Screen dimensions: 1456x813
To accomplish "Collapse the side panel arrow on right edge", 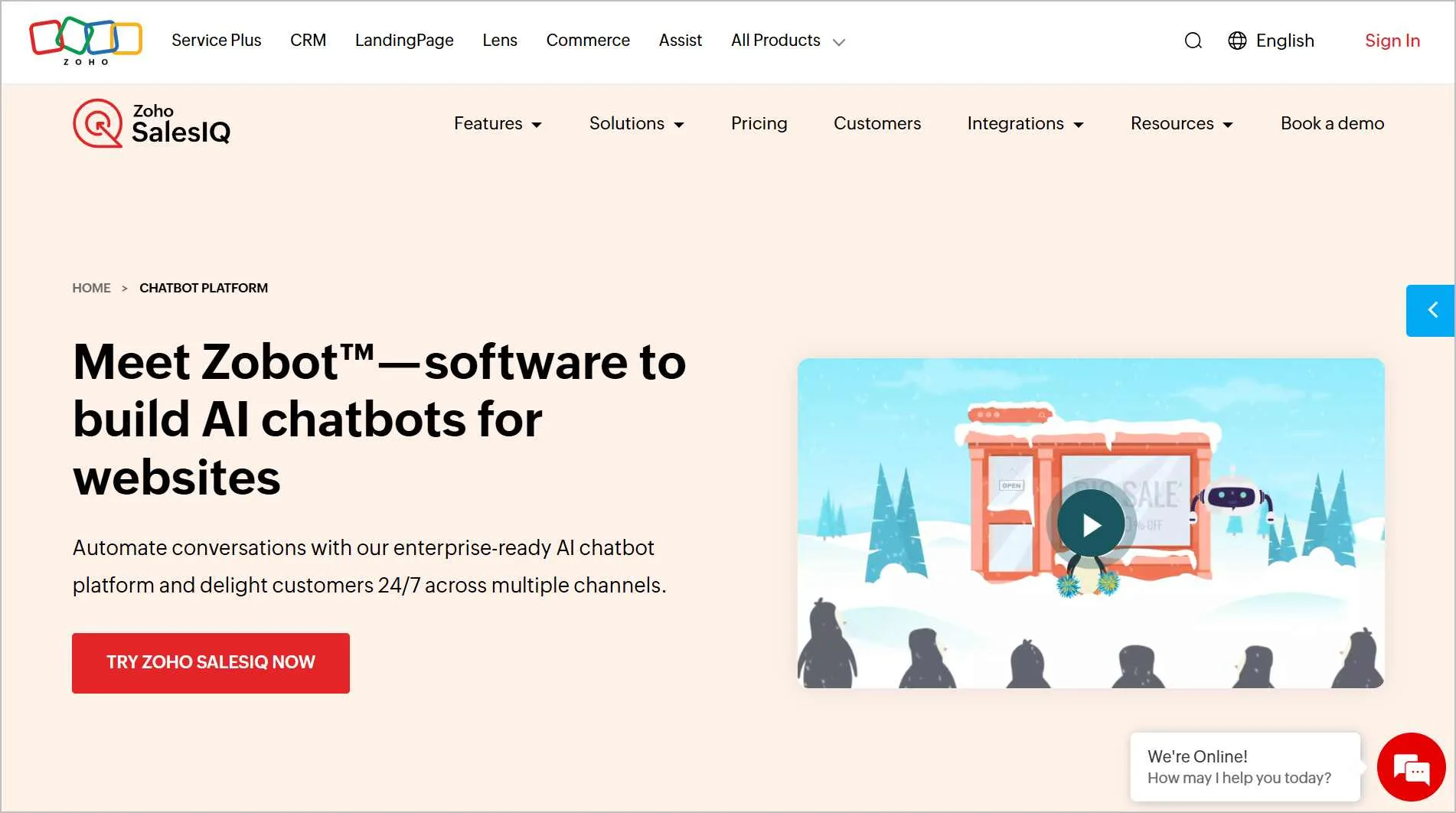I will 1432,310.
